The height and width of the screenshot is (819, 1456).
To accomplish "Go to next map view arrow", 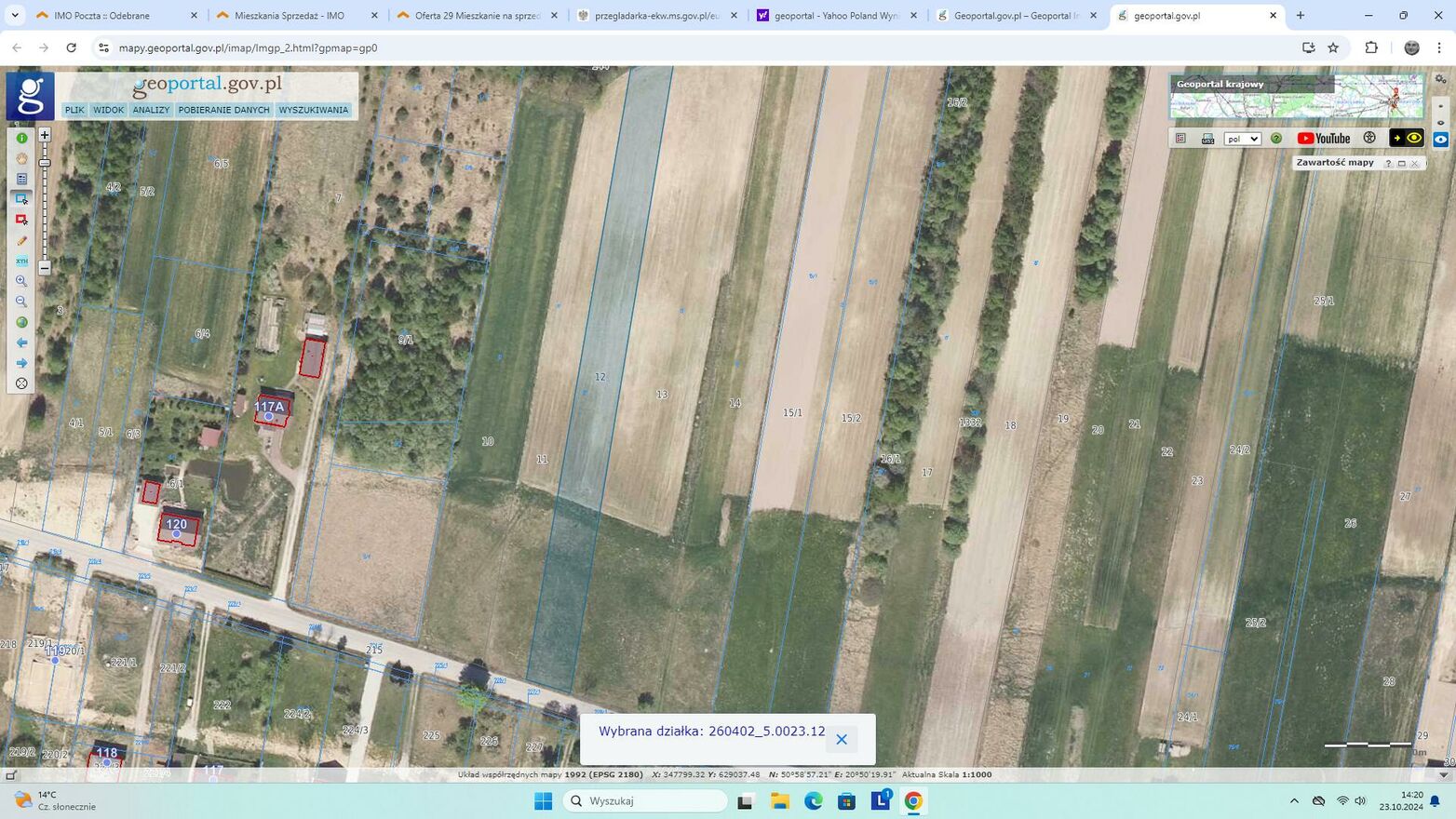I will (21, 363).
